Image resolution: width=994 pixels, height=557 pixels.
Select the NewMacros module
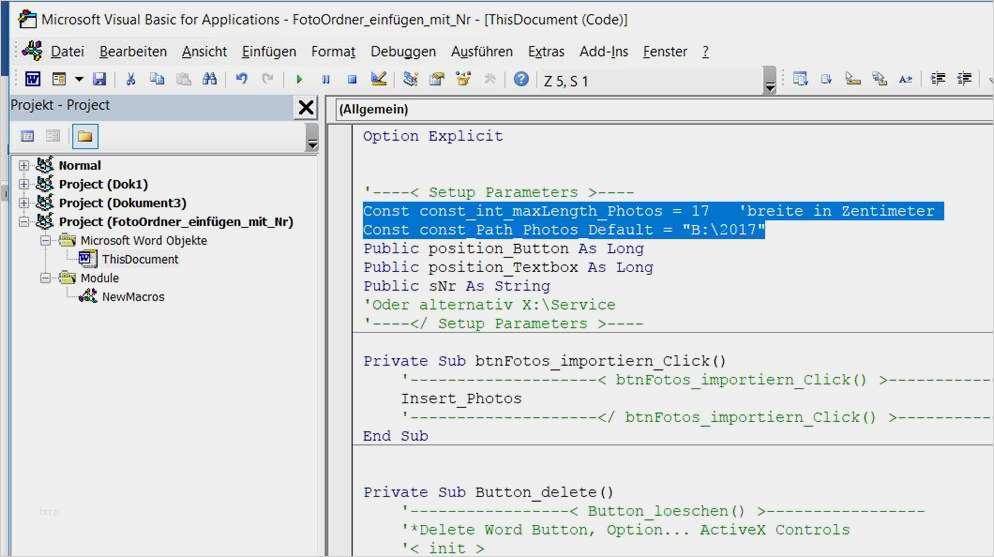click(133, 297)
